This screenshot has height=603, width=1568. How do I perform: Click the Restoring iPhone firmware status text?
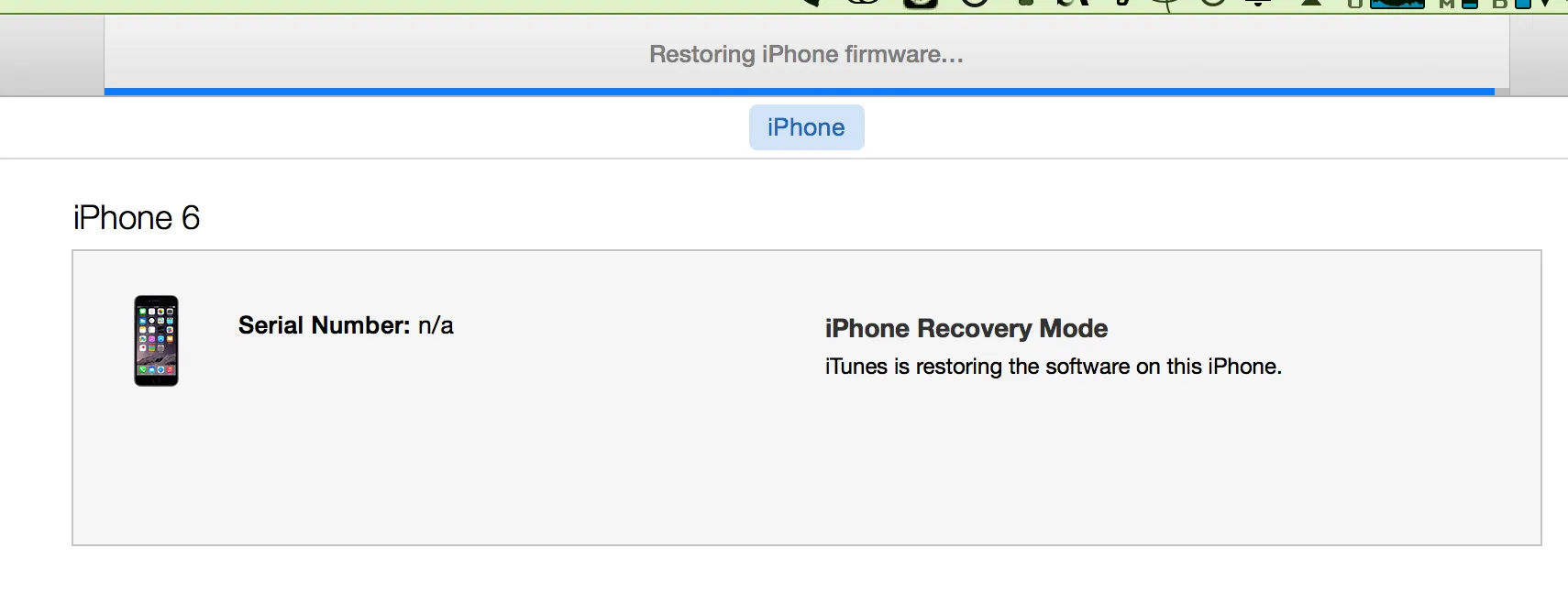click(x=806, y=54)
